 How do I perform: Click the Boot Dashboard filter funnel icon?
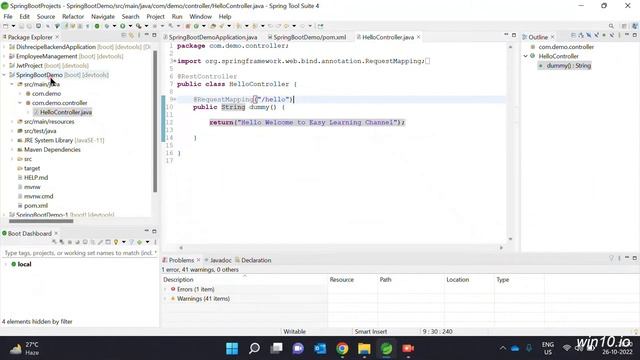tap(132, 242)
